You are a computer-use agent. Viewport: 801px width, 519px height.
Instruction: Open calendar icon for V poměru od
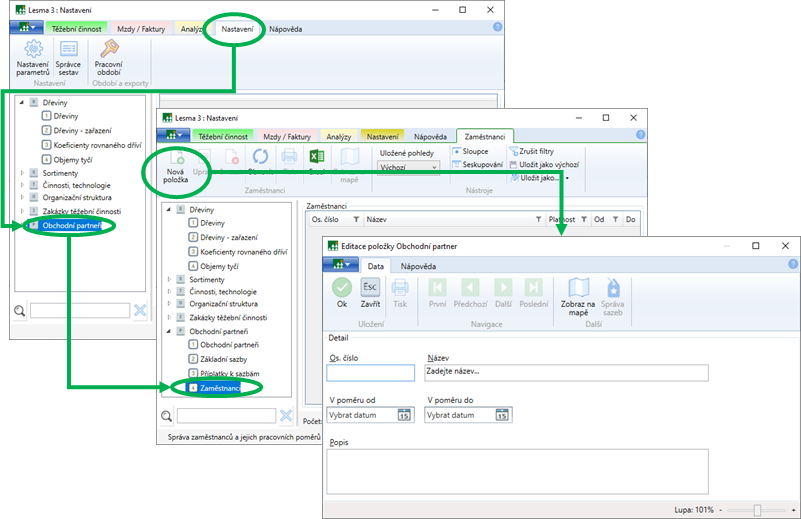pyautogui.click(x=405, y=416)
